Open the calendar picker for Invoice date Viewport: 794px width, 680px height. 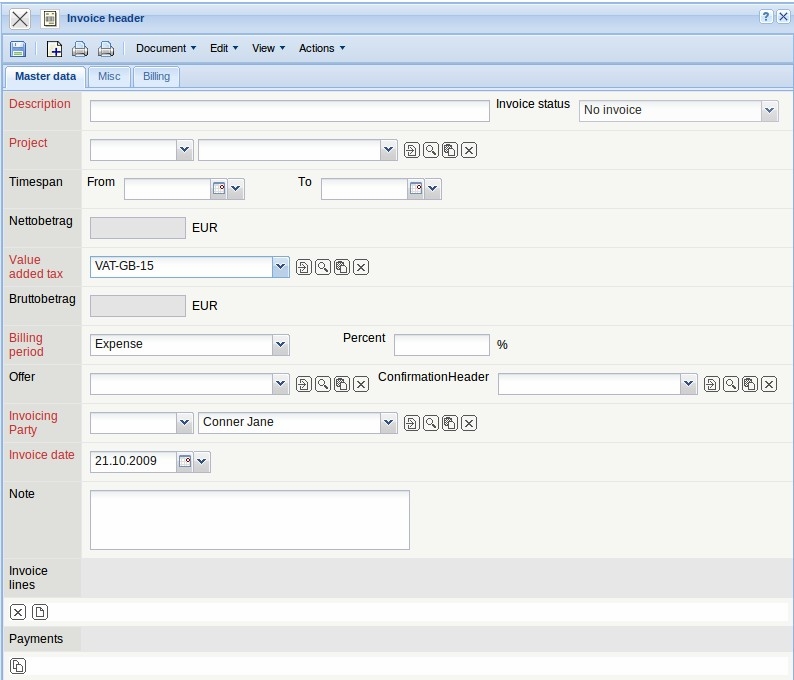coord(185,461)
